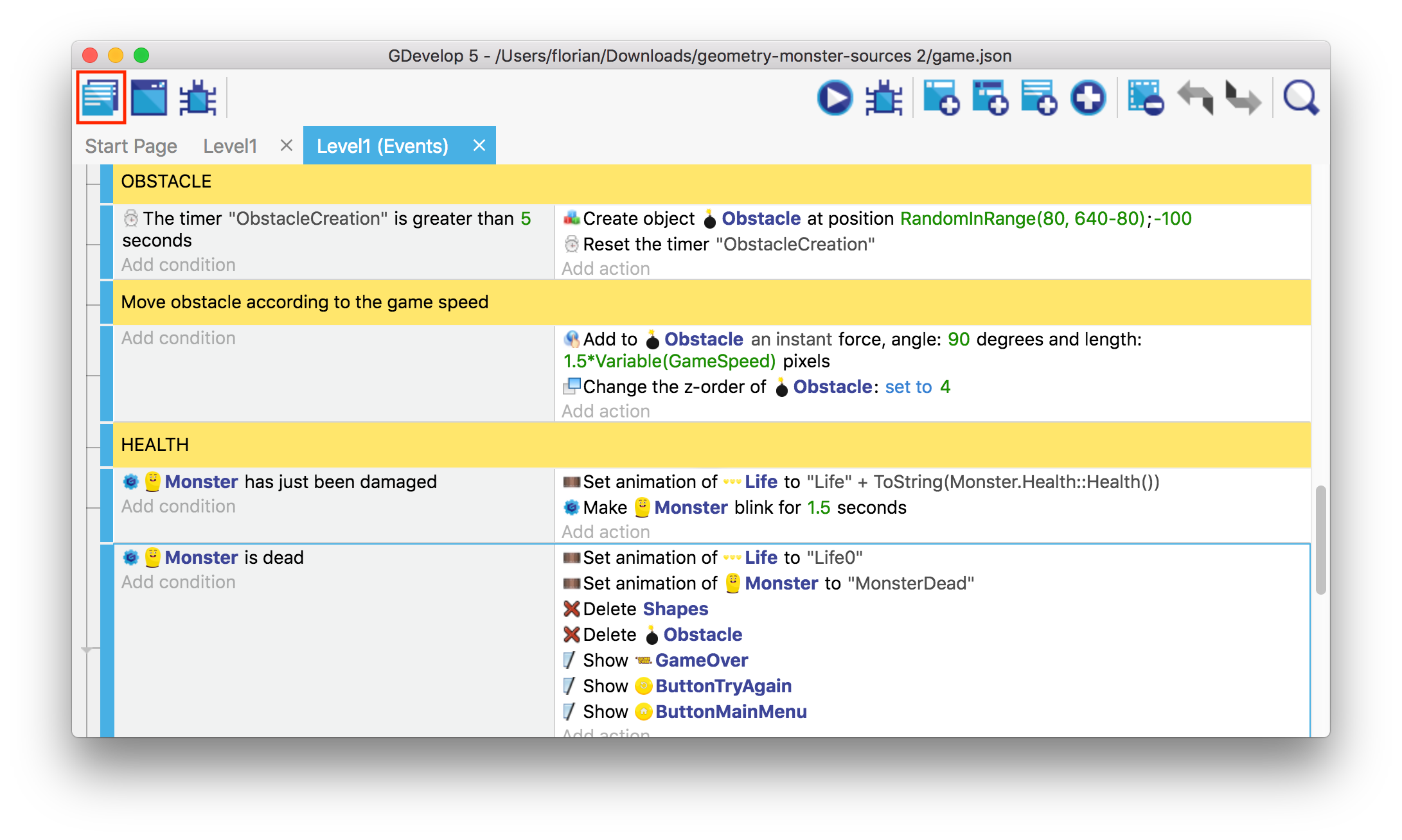1402x840 pixels.
Task: Click the add new event icon
Action: (x=941, y=98)
